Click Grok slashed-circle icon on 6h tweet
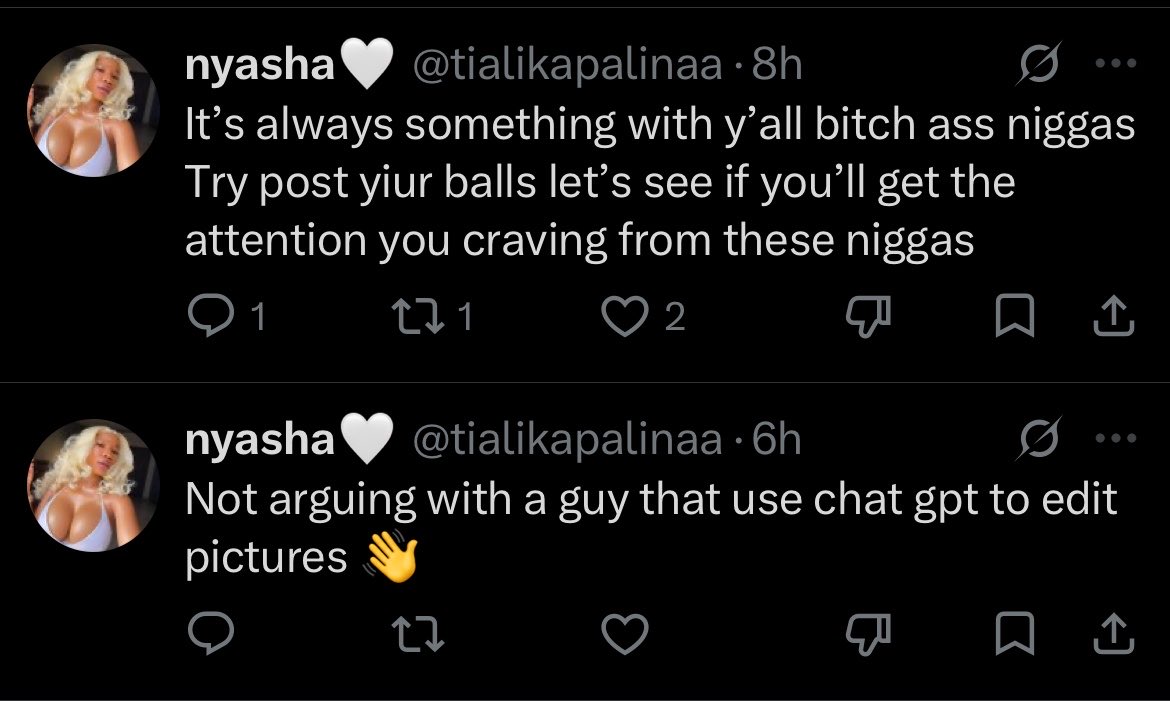This screenshot has height=701, width=1170. click(x=1038, y=438)
